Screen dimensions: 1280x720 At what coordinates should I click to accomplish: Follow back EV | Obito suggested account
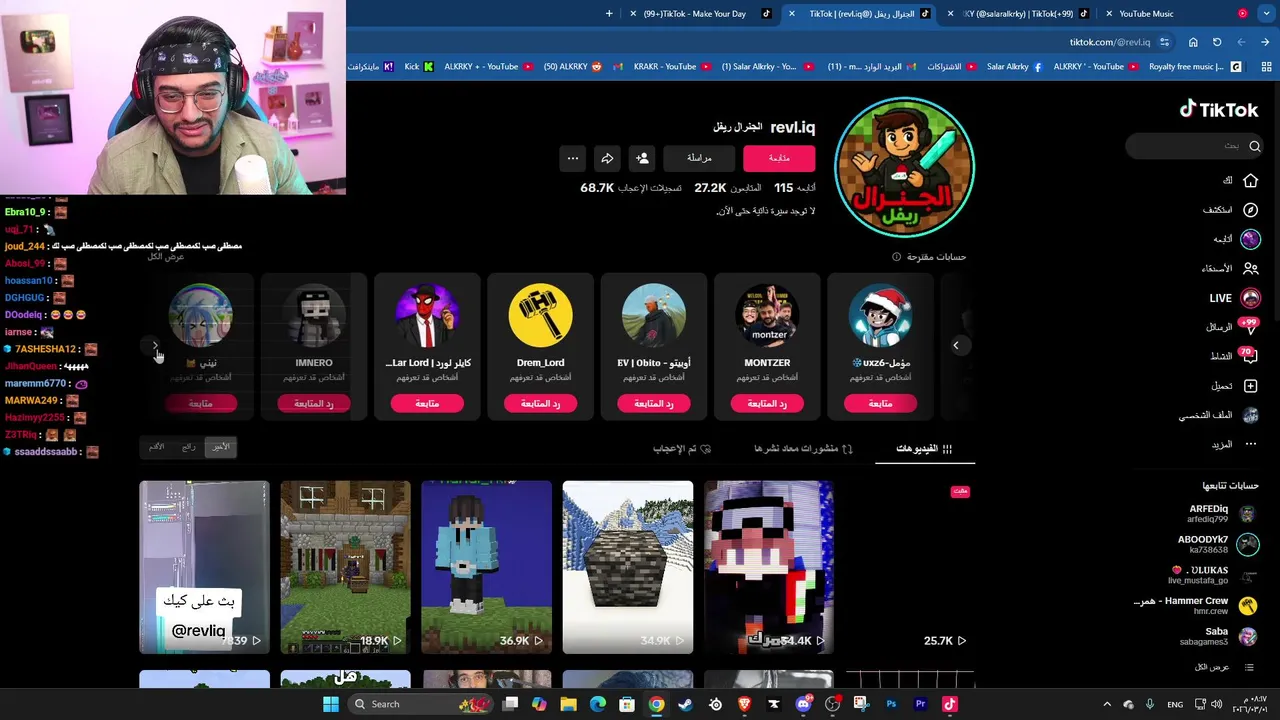(x=654, y=403)
